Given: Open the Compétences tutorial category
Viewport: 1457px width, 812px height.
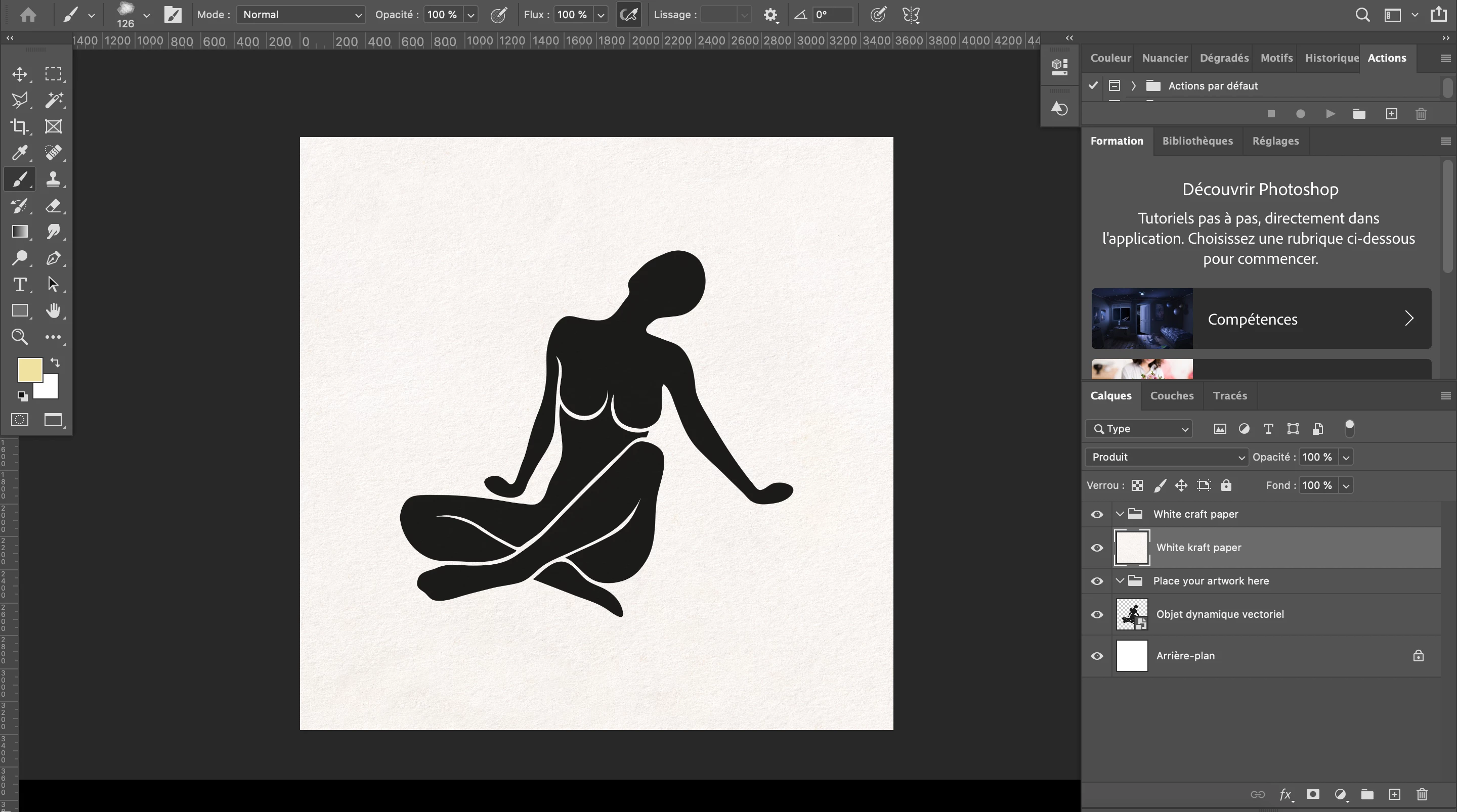Looking at the screenshot, I should (x=1261, y=319).
